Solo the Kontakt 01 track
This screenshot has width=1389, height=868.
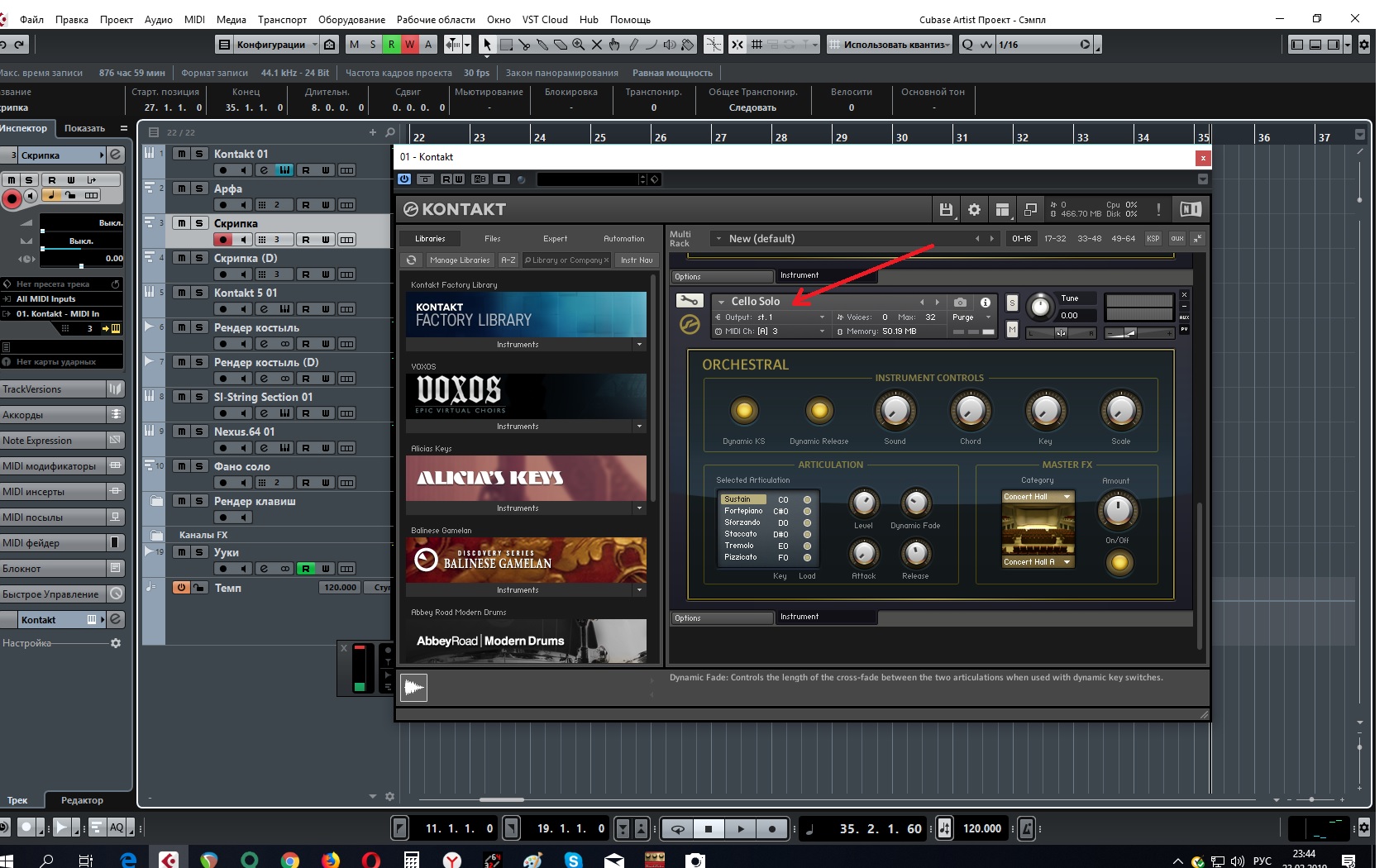pos(198,154)
